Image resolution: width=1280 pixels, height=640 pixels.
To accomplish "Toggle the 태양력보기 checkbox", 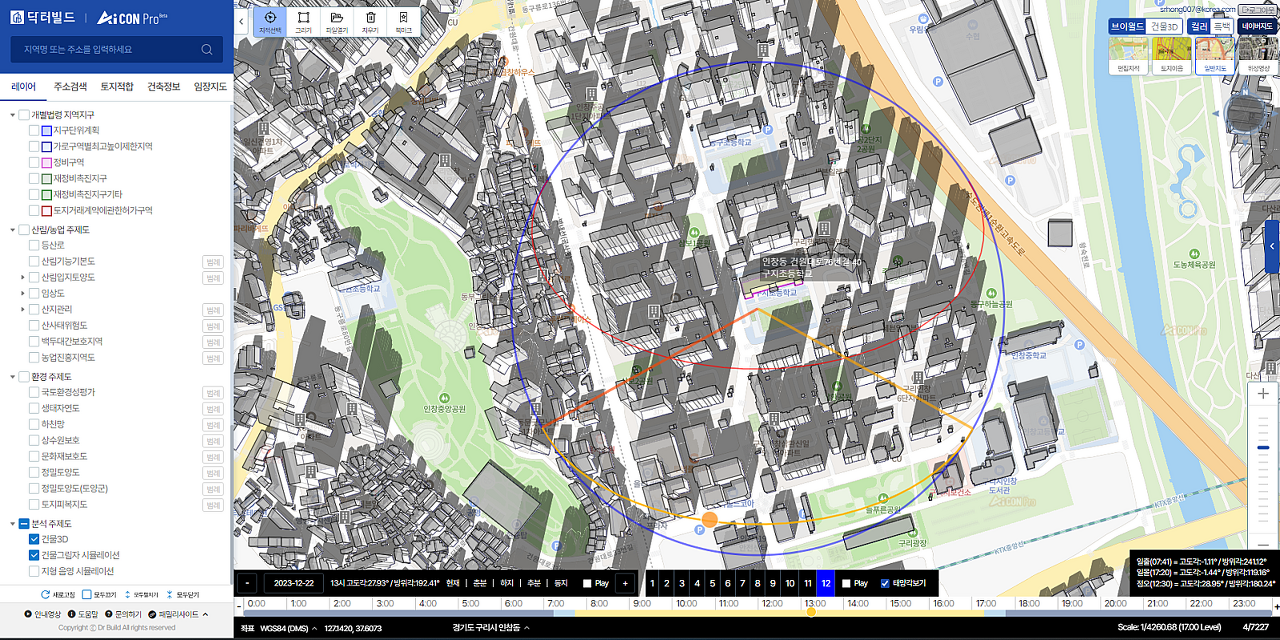I will coord(884,583).
